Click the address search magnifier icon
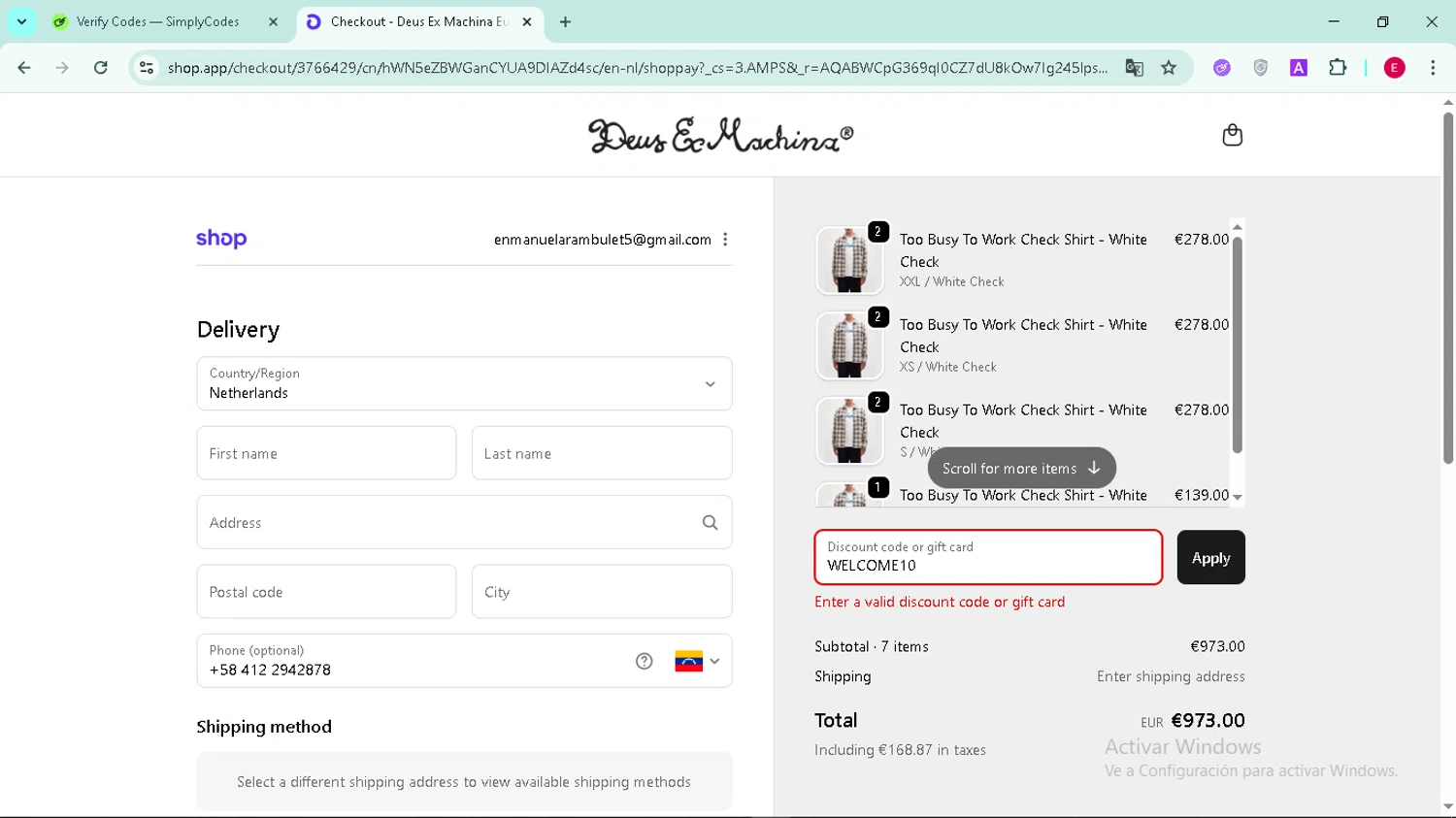1456x818 pixels. (711, 523)
